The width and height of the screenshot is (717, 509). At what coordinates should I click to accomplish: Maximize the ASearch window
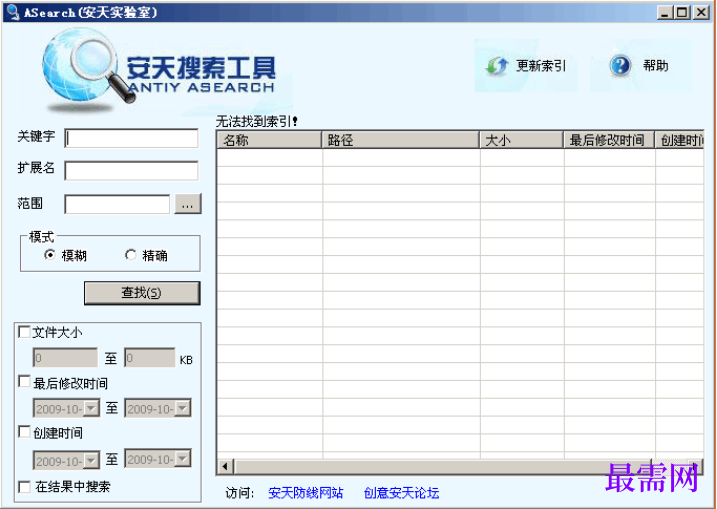tap(682, 12)
